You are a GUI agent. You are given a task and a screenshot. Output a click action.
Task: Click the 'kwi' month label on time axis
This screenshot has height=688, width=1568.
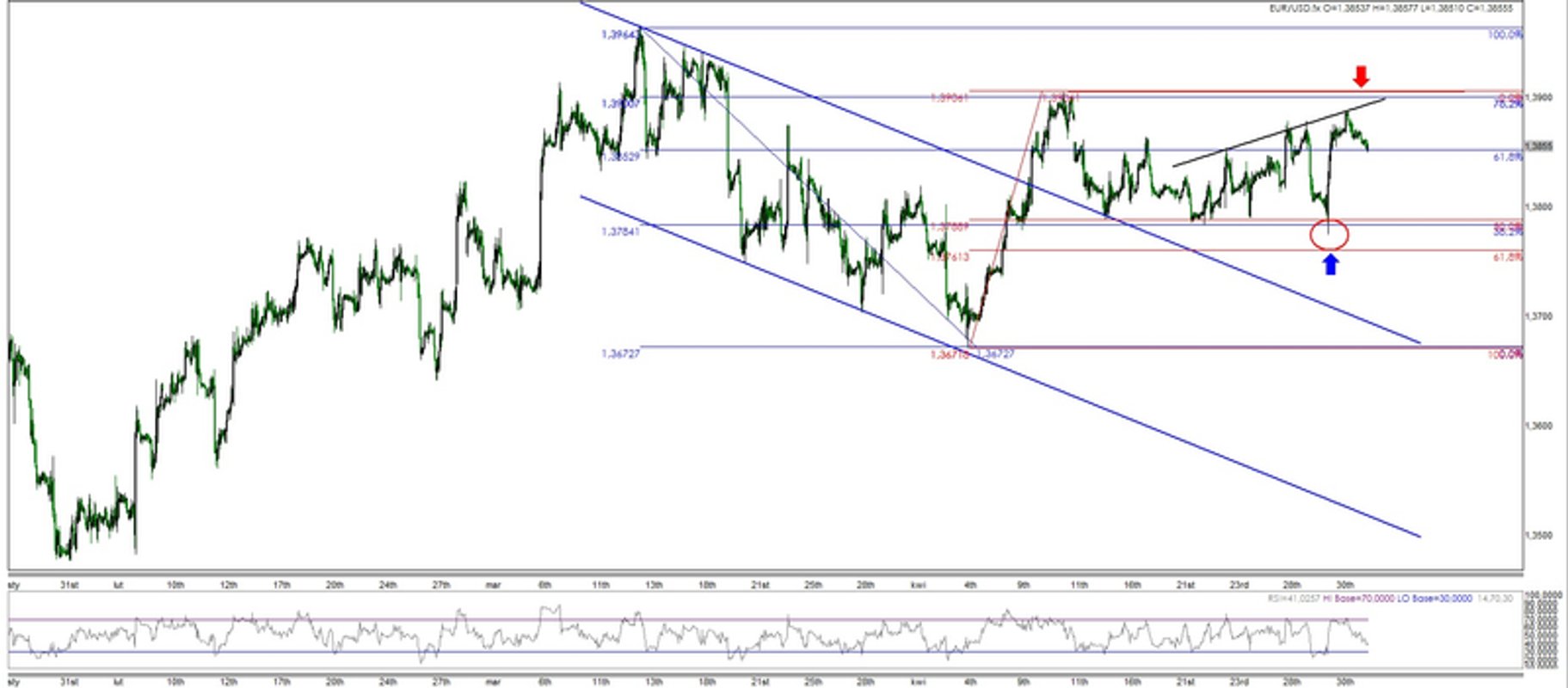(918, 585)
